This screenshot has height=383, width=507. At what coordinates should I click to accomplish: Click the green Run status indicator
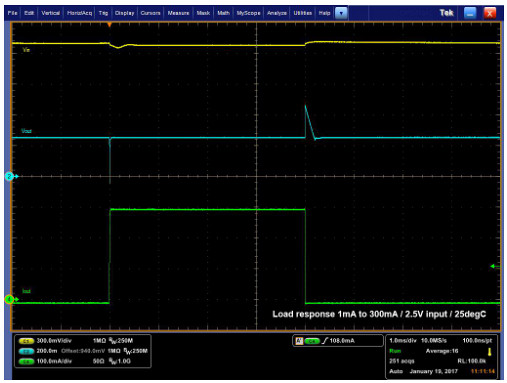click(x=395, y=351)
